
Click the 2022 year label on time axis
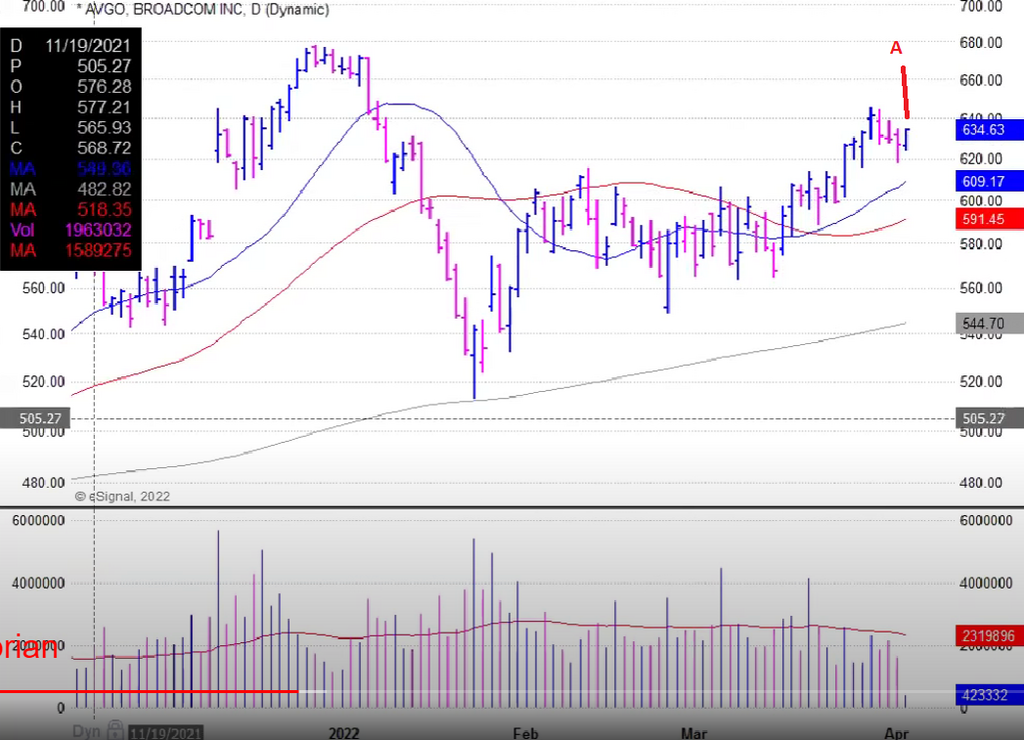click(346, 732)
